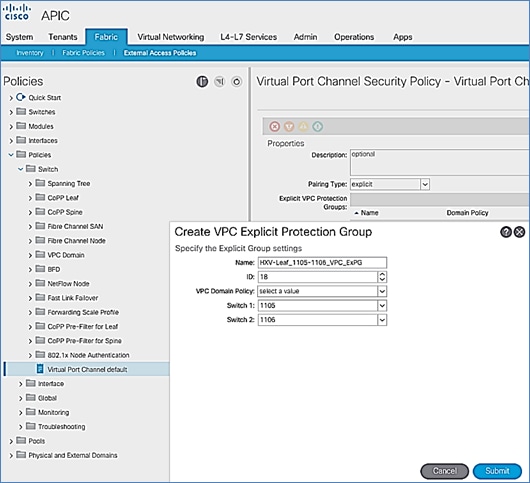Viewport: 530px width, 483px height.
Task: Select NetFlow Node tree item
Action: (68, 284)
